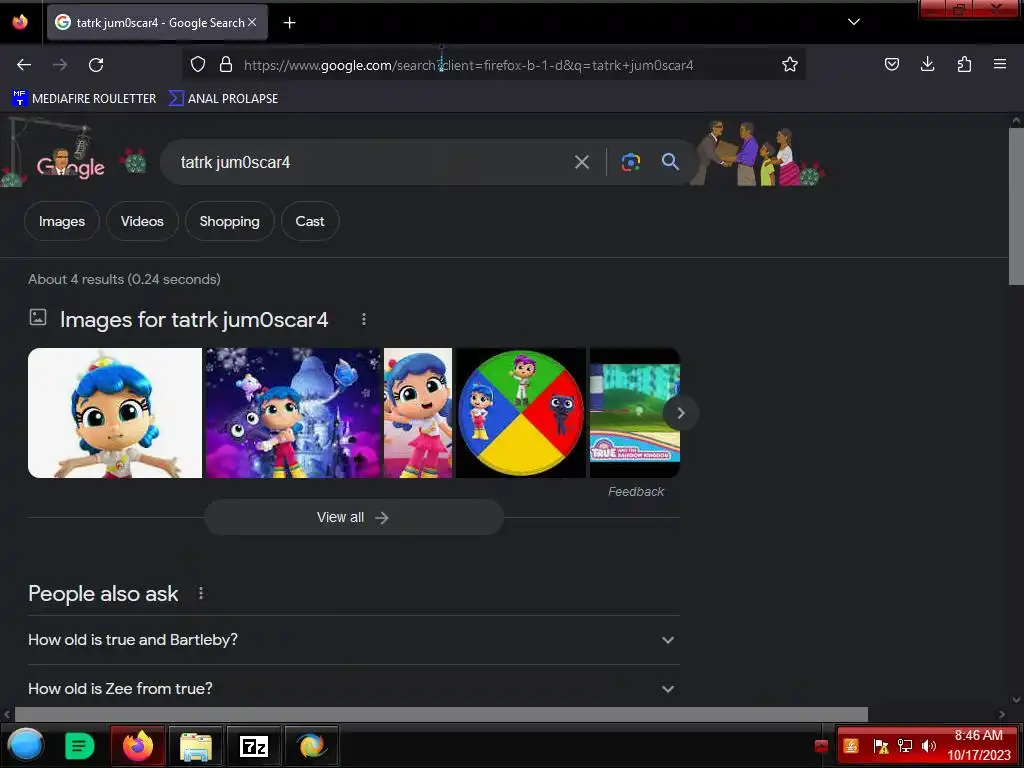
Task: Open the Windows Start orb
Action: [x=25, y=745]
